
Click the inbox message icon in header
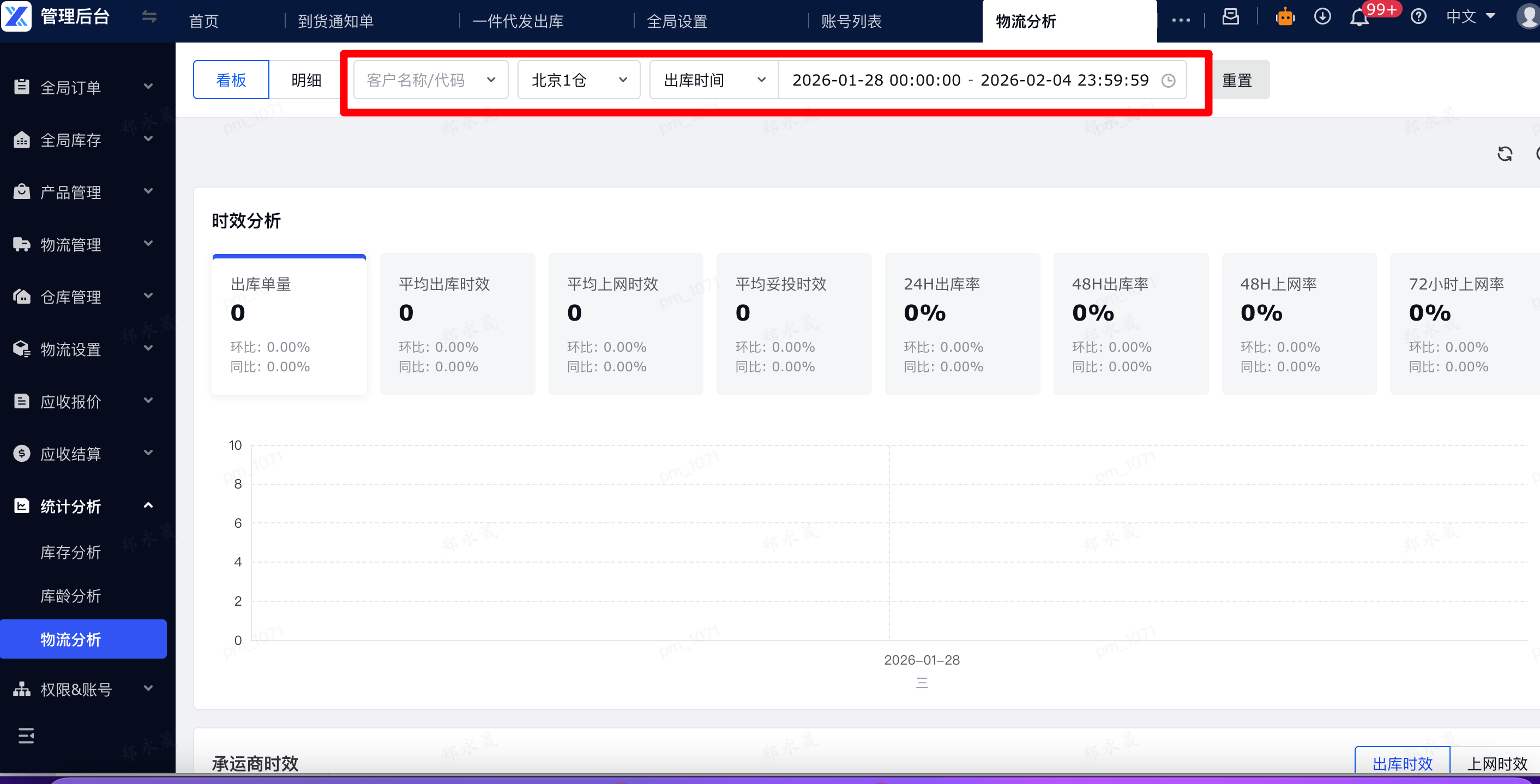1230,17
